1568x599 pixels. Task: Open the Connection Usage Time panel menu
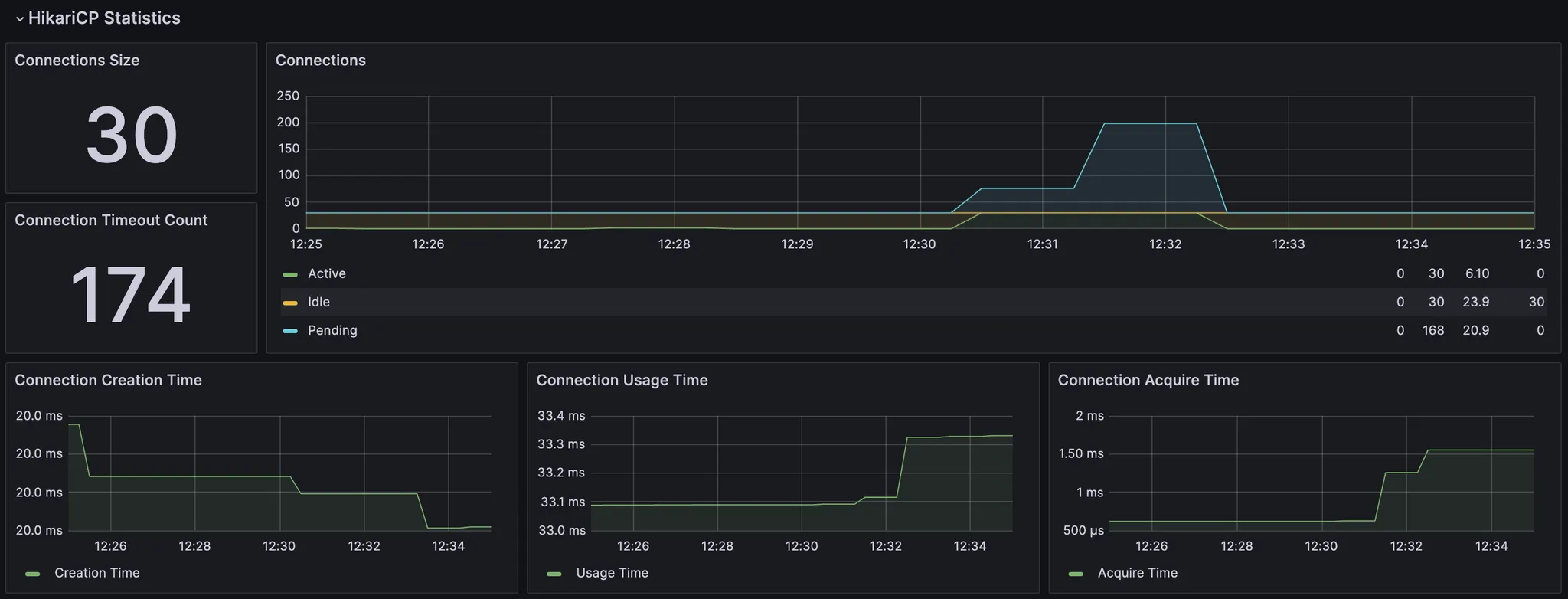[622, 380]
